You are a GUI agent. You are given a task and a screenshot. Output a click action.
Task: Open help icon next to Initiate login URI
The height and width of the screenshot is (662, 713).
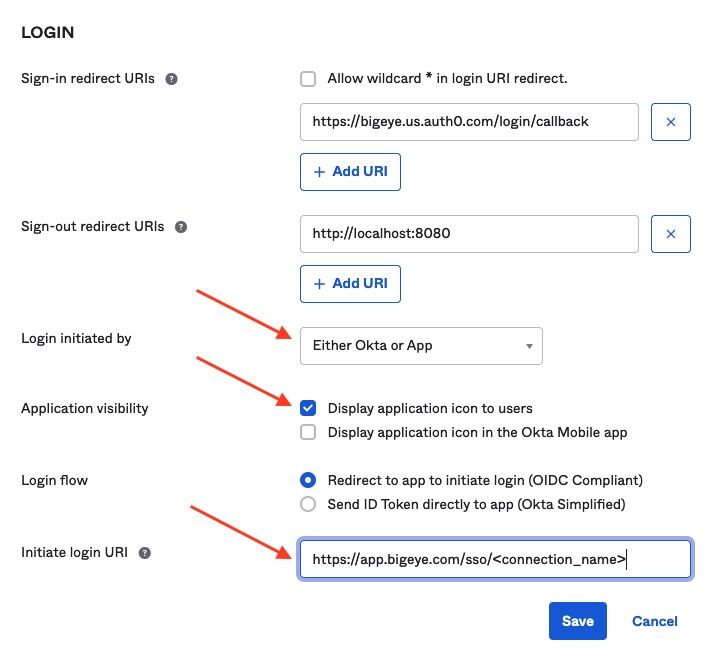[x=145, y=553]
